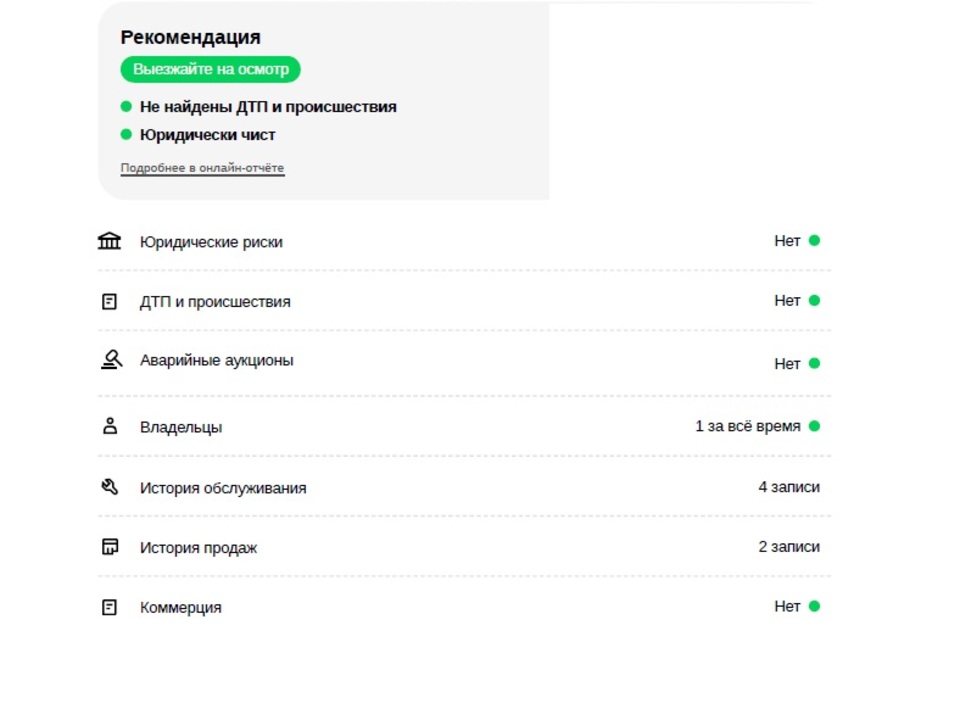Click the bank building icon for legal risks
This screenshot has width=960, height=720.
point(110,241)
